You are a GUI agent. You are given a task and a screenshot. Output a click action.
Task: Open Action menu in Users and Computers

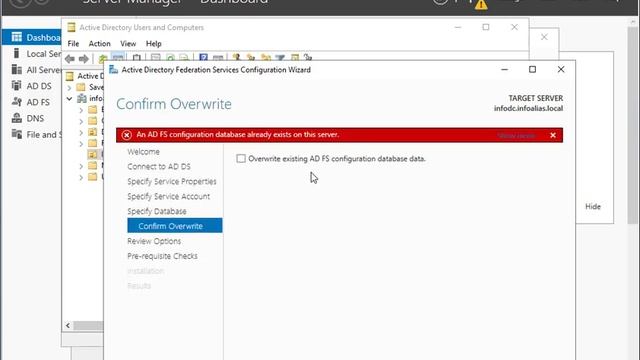[x=100, y=43]
